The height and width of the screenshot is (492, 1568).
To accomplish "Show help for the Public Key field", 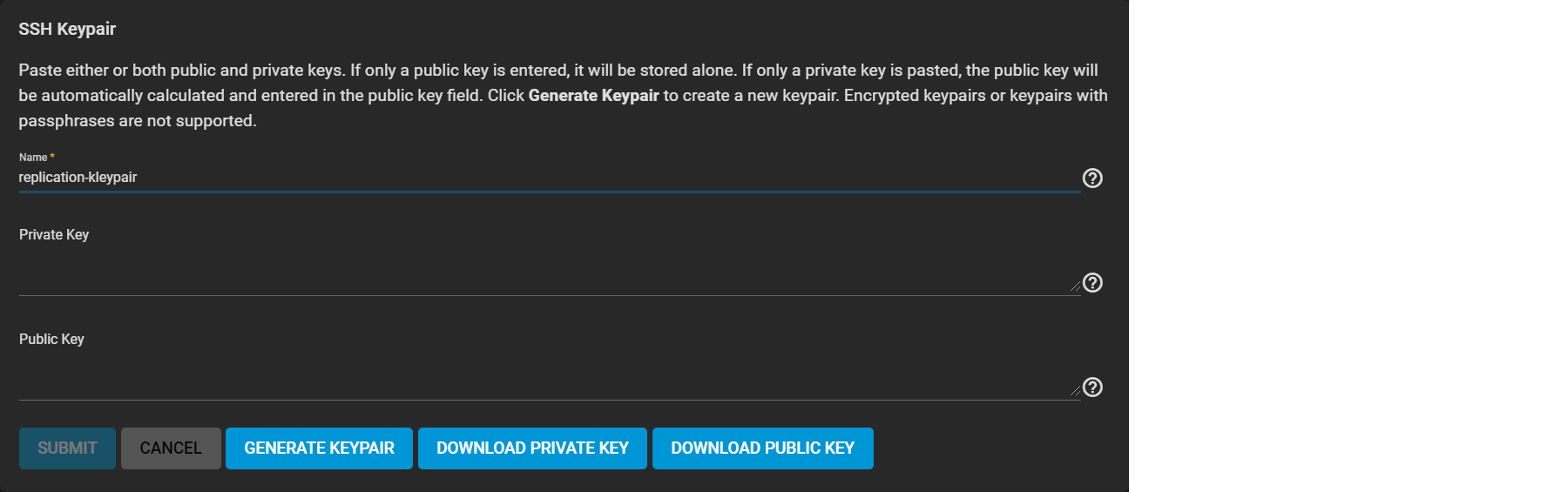I will pos(1092,387).
